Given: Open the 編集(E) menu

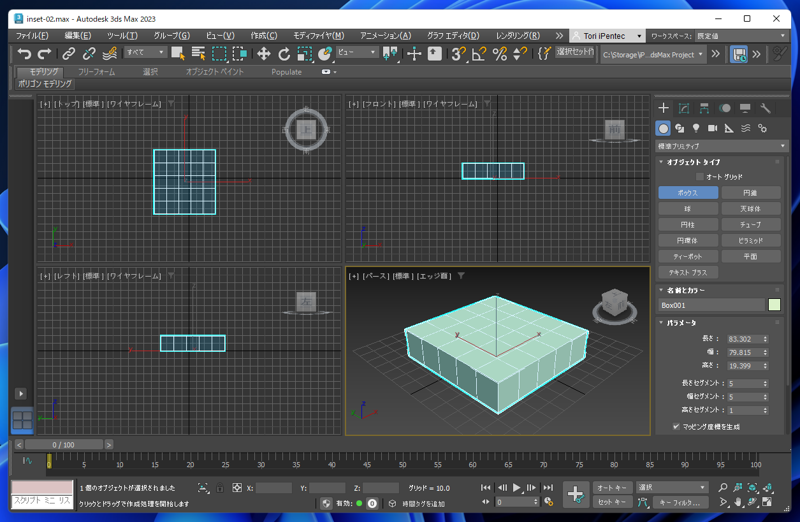Looking at the screenshot, I should click(78, 36).
